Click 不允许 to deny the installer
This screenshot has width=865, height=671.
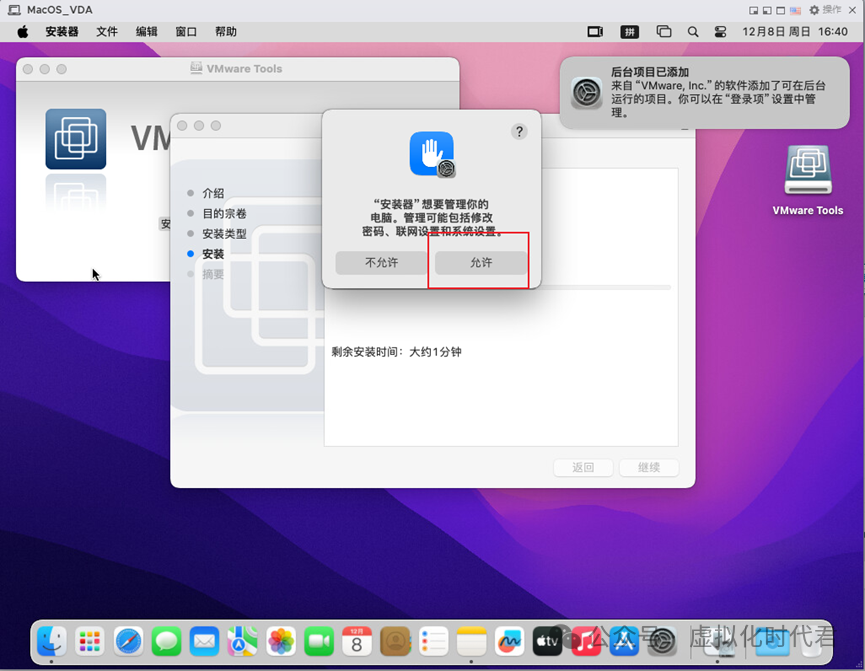381,263
